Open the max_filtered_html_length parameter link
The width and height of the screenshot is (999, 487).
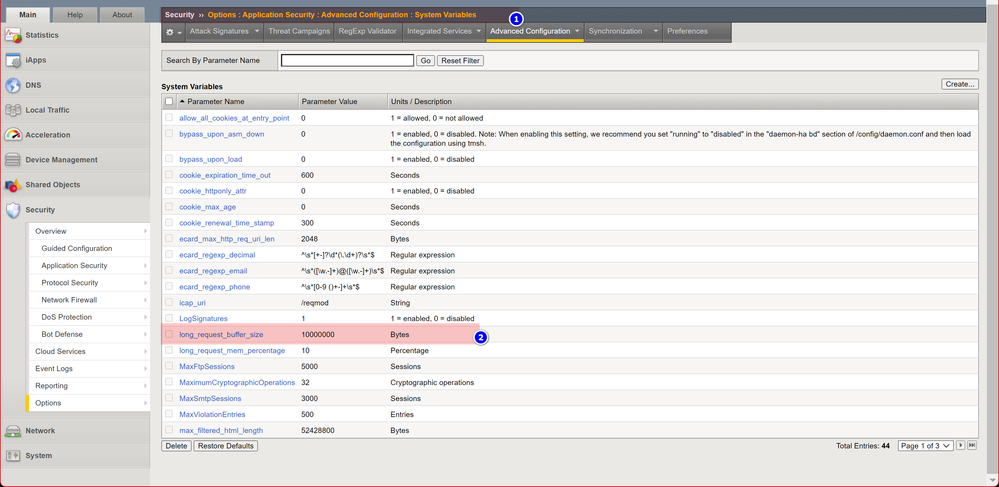pos(221,431)
